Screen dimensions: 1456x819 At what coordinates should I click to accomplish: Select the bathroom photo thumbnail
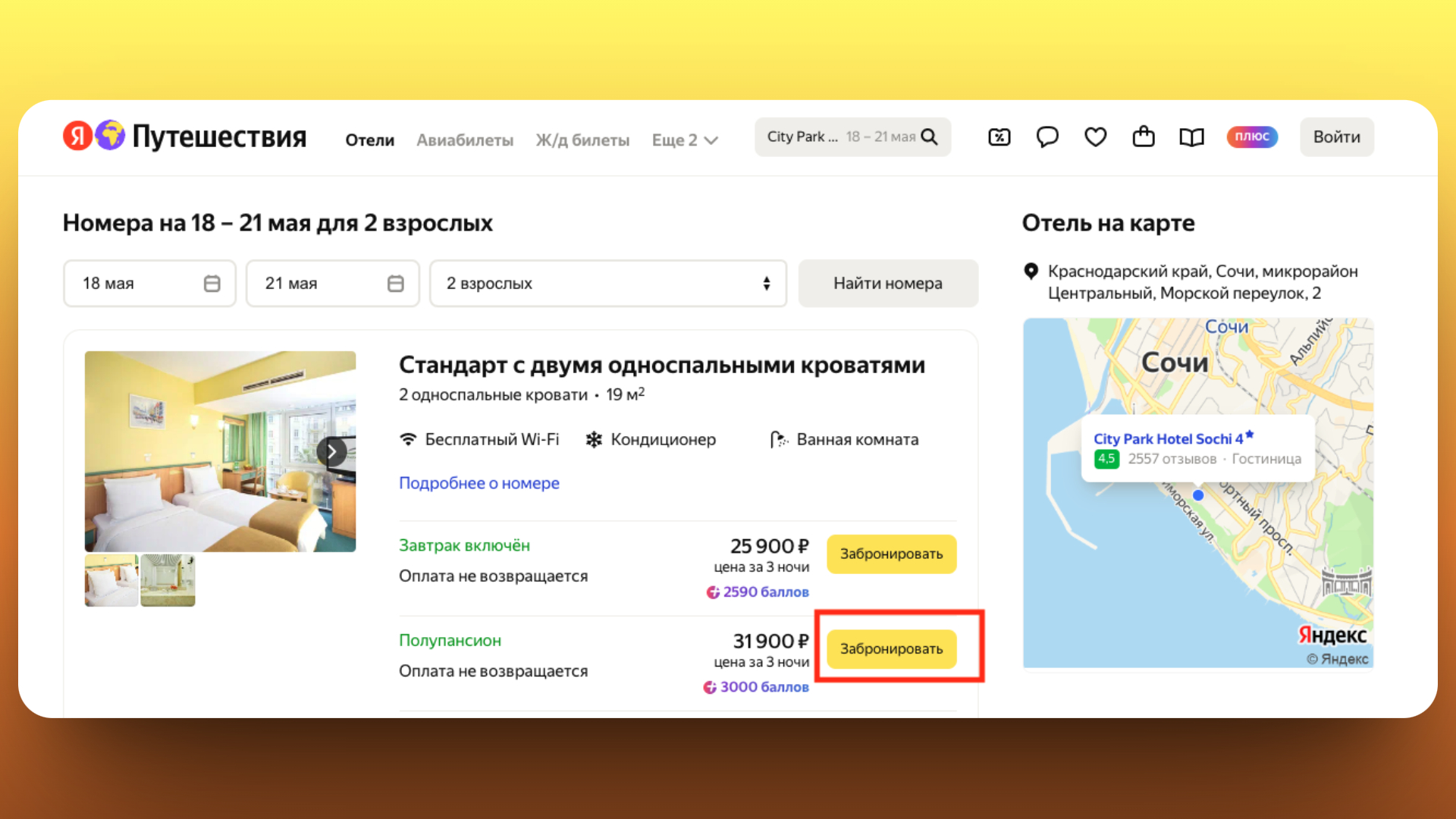167,580
